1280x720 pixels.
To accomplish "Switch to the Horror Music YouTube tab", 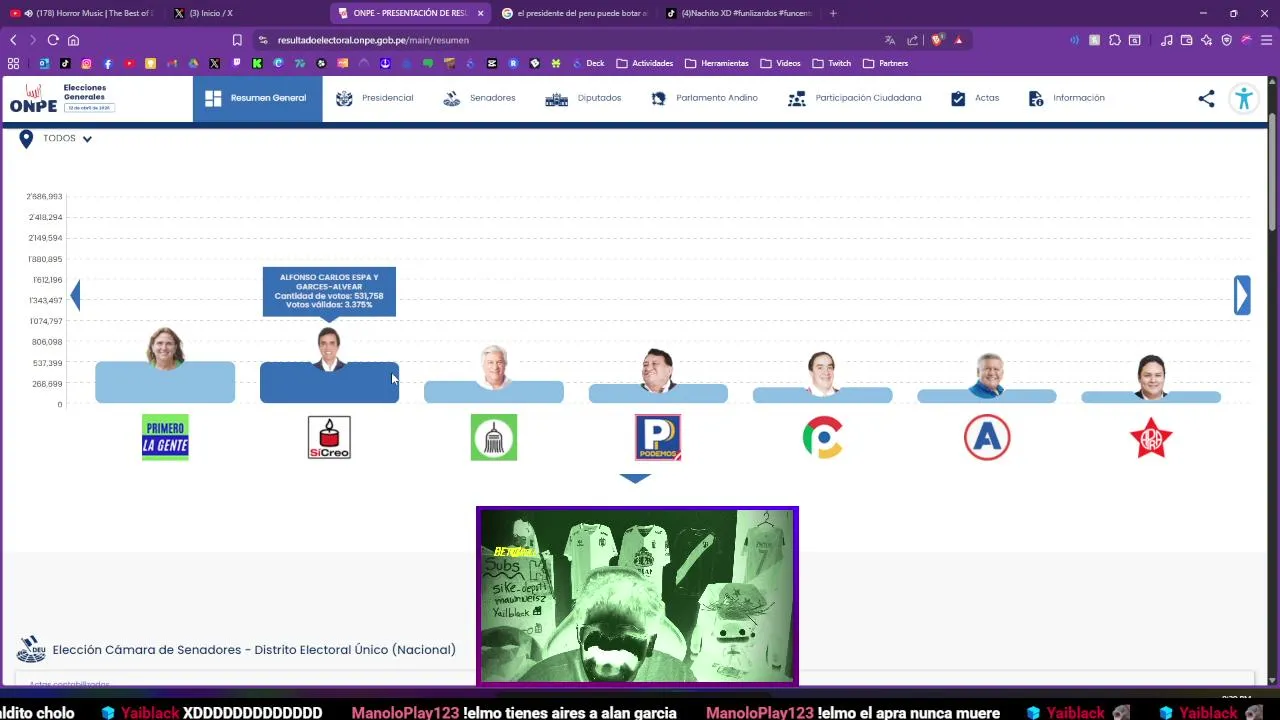I will pos(82,13).
